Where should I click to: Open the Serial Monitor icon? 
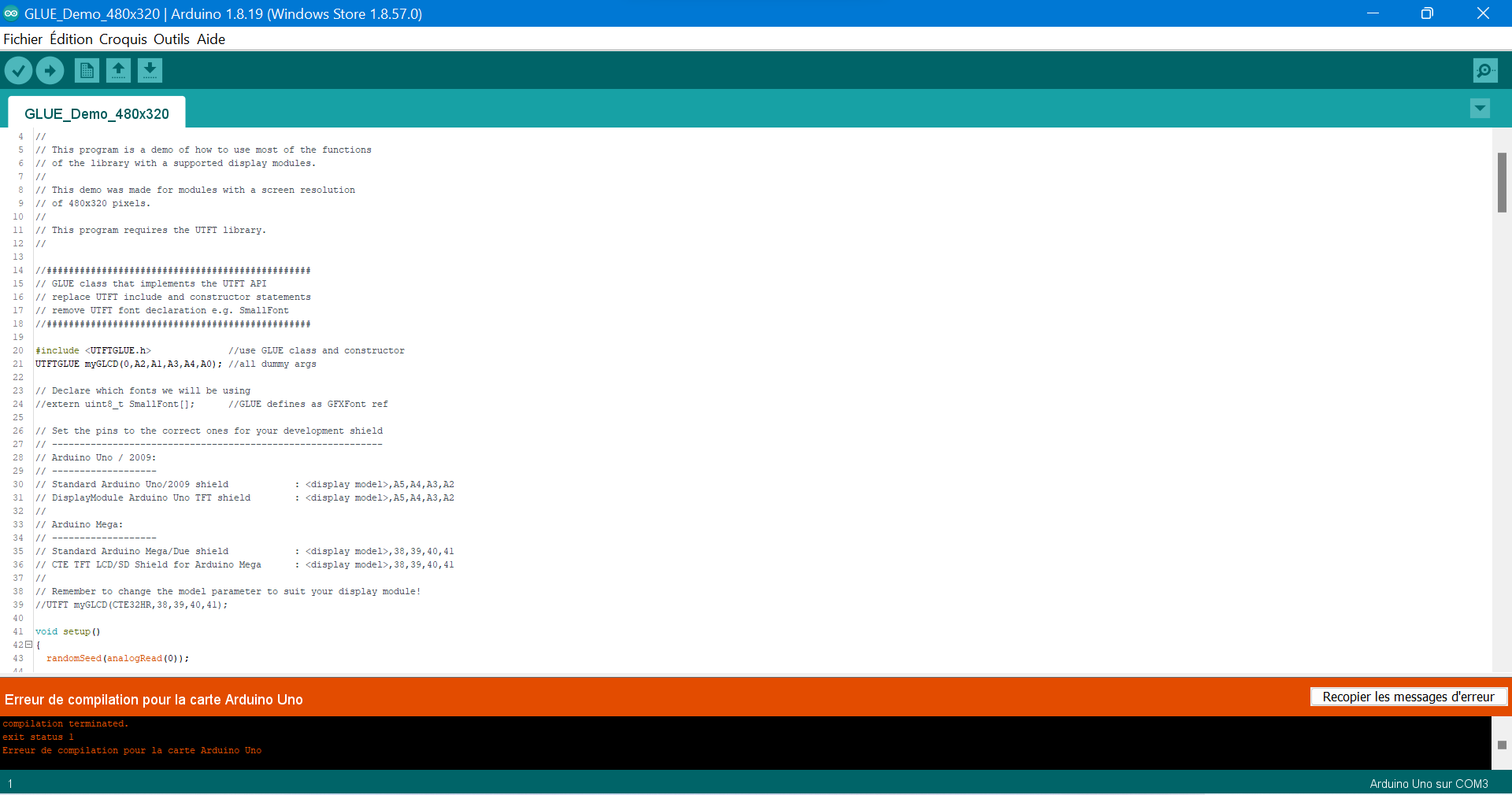pyautogui.click(x=1485, y=71)
